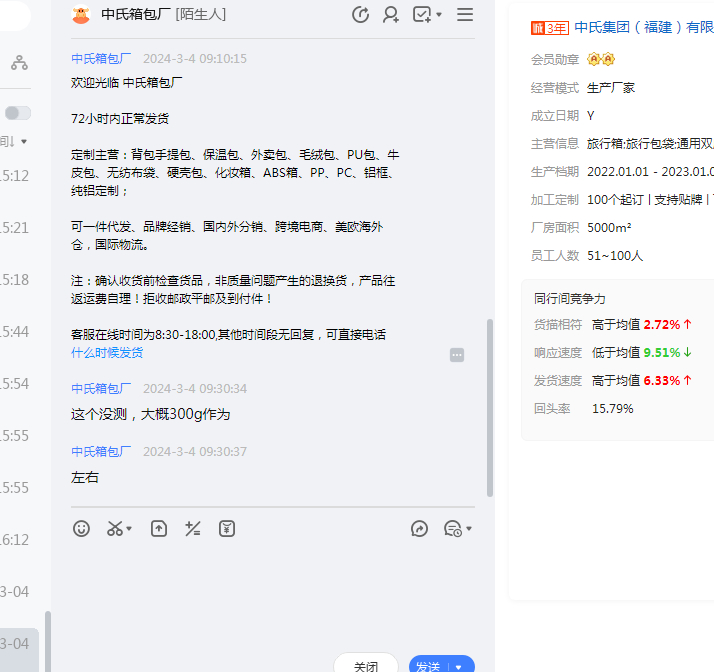714x672 pixels.
Task: Click the ellipsis more button on welcome message
Action: (457, 354)
